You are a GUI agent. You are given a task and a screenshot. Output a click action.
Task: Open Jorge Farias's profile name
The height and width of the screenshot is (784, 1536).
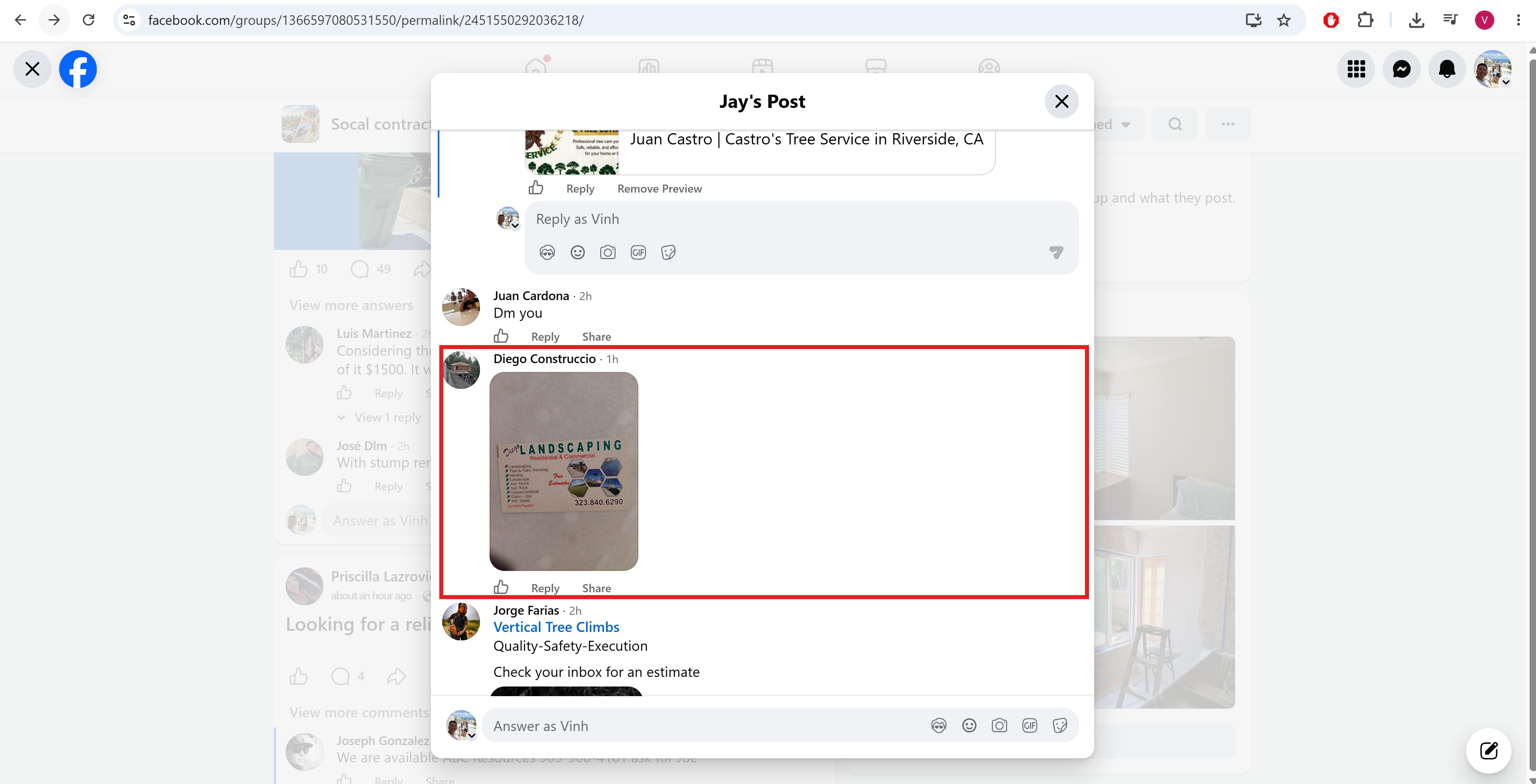[526, 611]
